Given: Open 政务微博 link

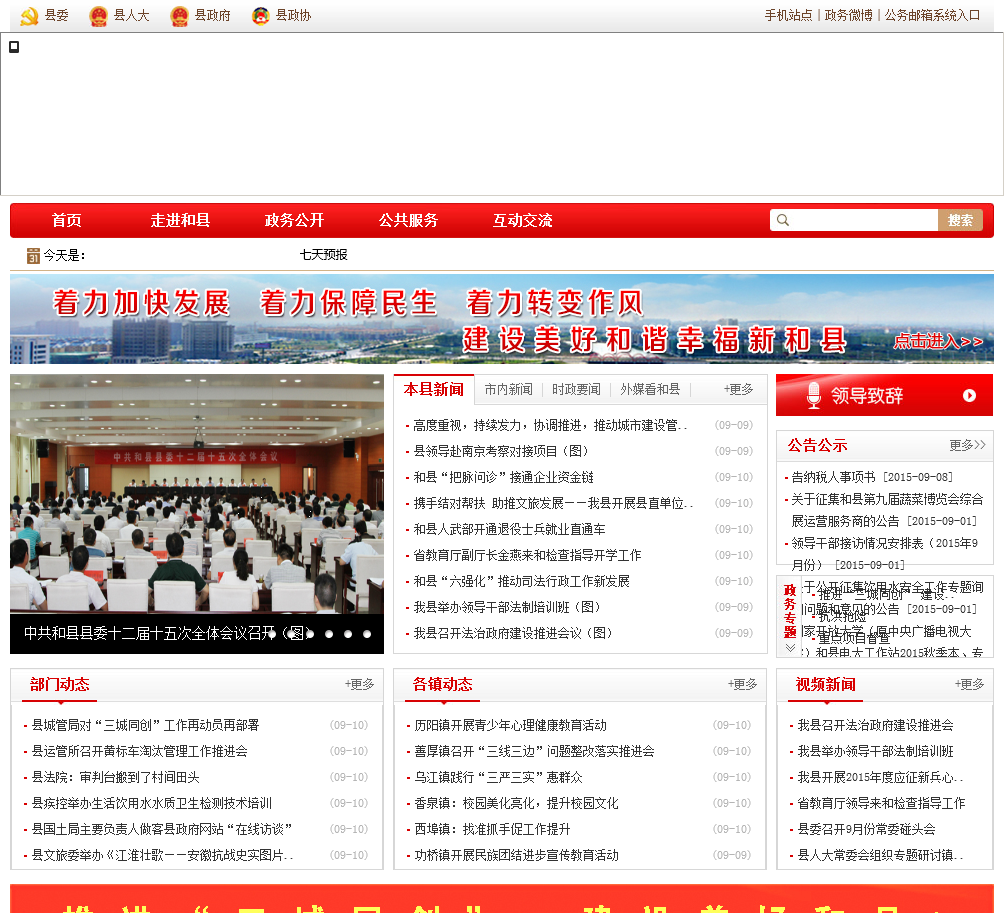Looking at the screenshot, I should (x=848, y=15).
